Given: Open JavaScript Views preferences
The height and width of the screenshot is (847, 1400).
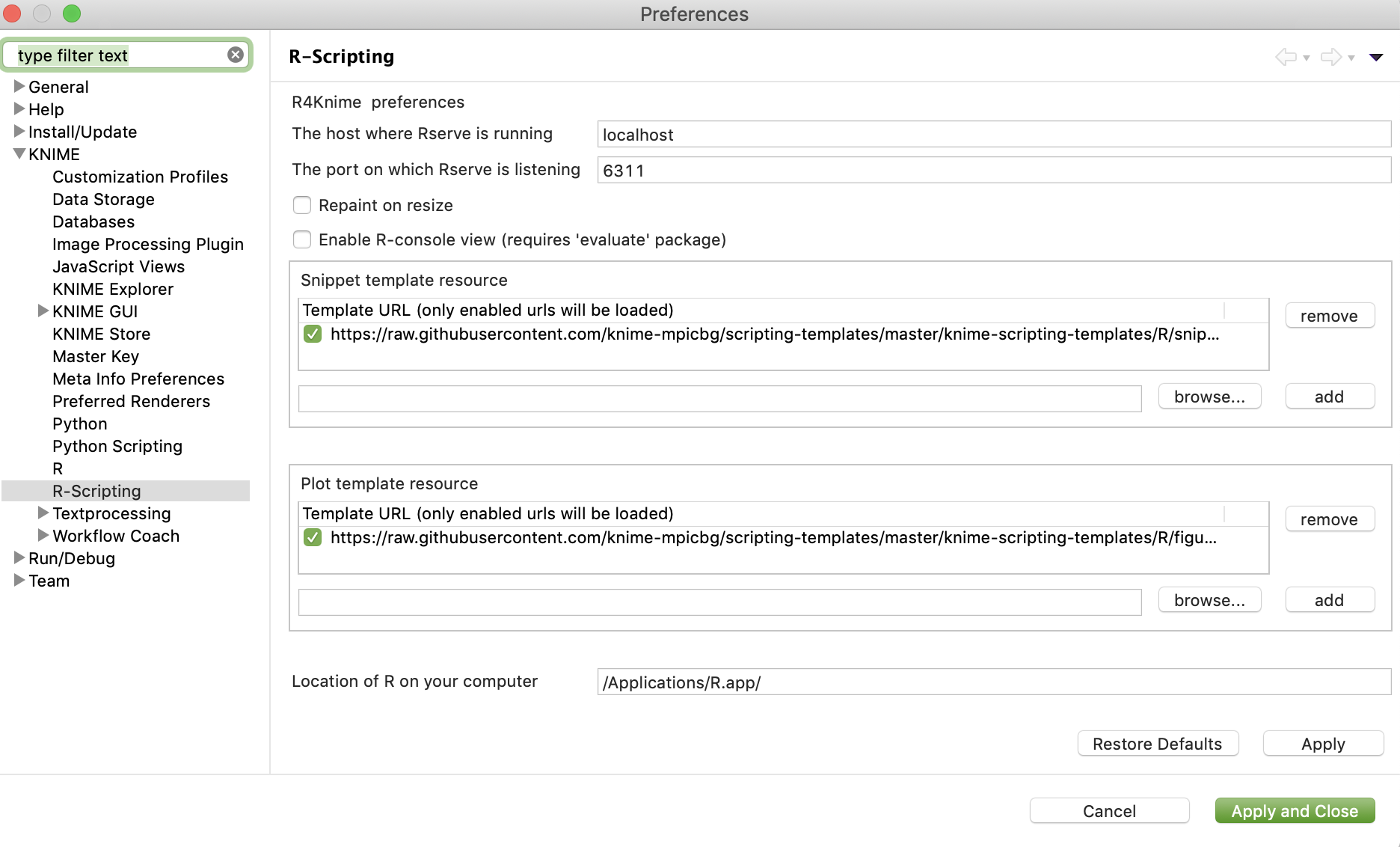Looking at the screenshot, I should [x=118, y=266].
